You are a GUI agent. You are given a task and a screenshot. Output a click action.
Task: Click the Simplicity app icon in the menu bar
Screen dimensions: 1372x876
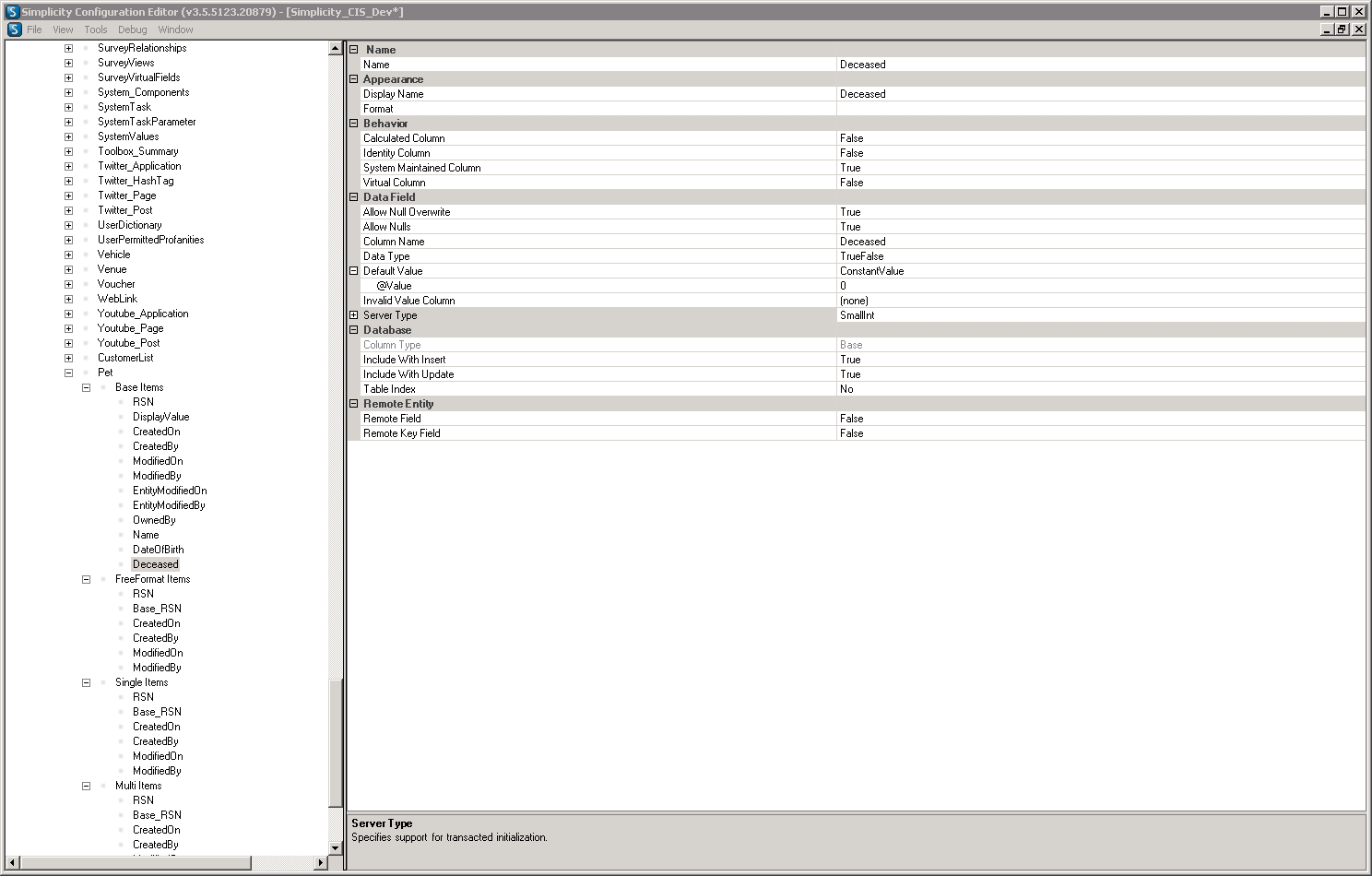tap(14, 30)
